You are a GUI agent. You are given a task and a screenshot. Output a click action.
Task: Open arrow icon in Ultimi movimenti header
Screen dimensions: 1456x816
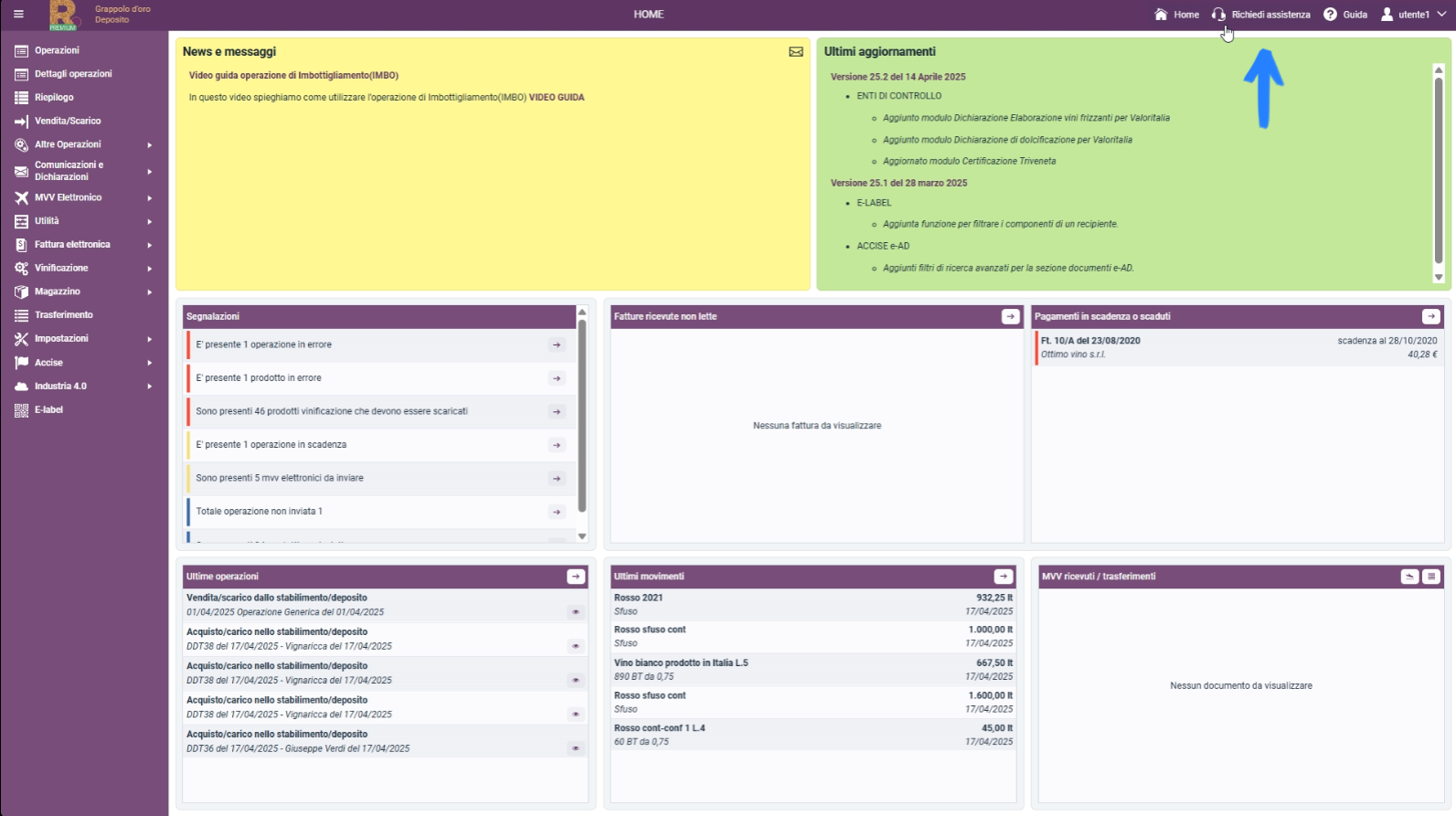(x=1004, y=577)
